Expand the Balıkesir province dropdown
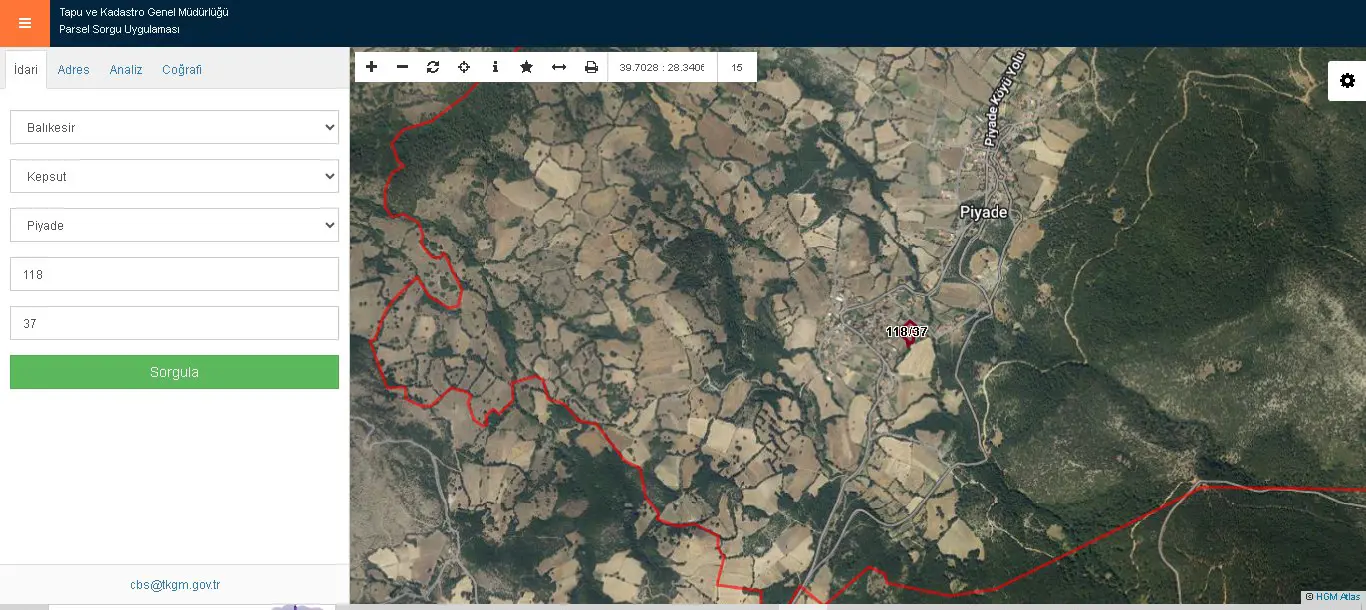1366x610 pixels. click(x=174, y=127)
